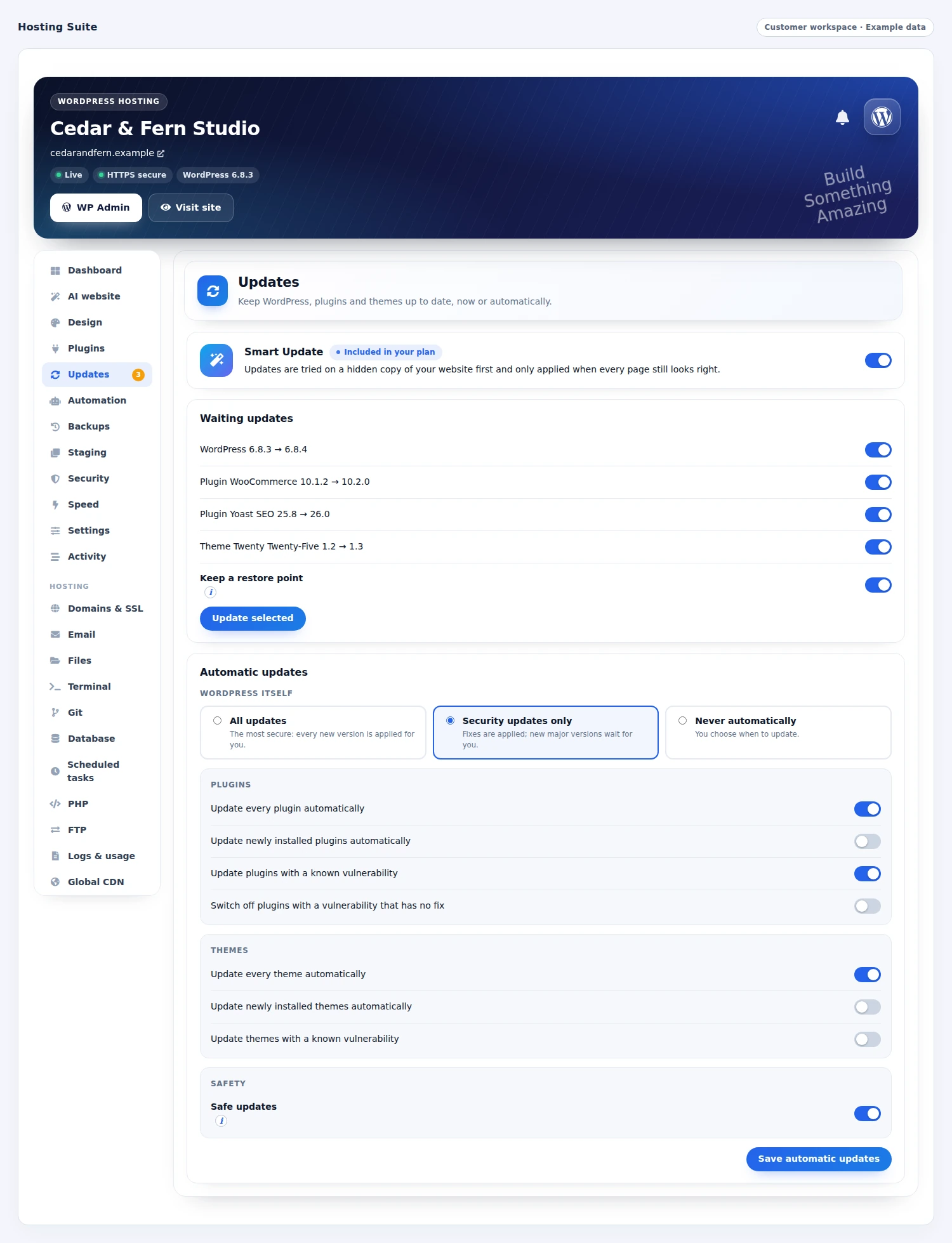Click the WordPress 6.8.3 version badge
The image size is (952, 1243).
(218, 175)
